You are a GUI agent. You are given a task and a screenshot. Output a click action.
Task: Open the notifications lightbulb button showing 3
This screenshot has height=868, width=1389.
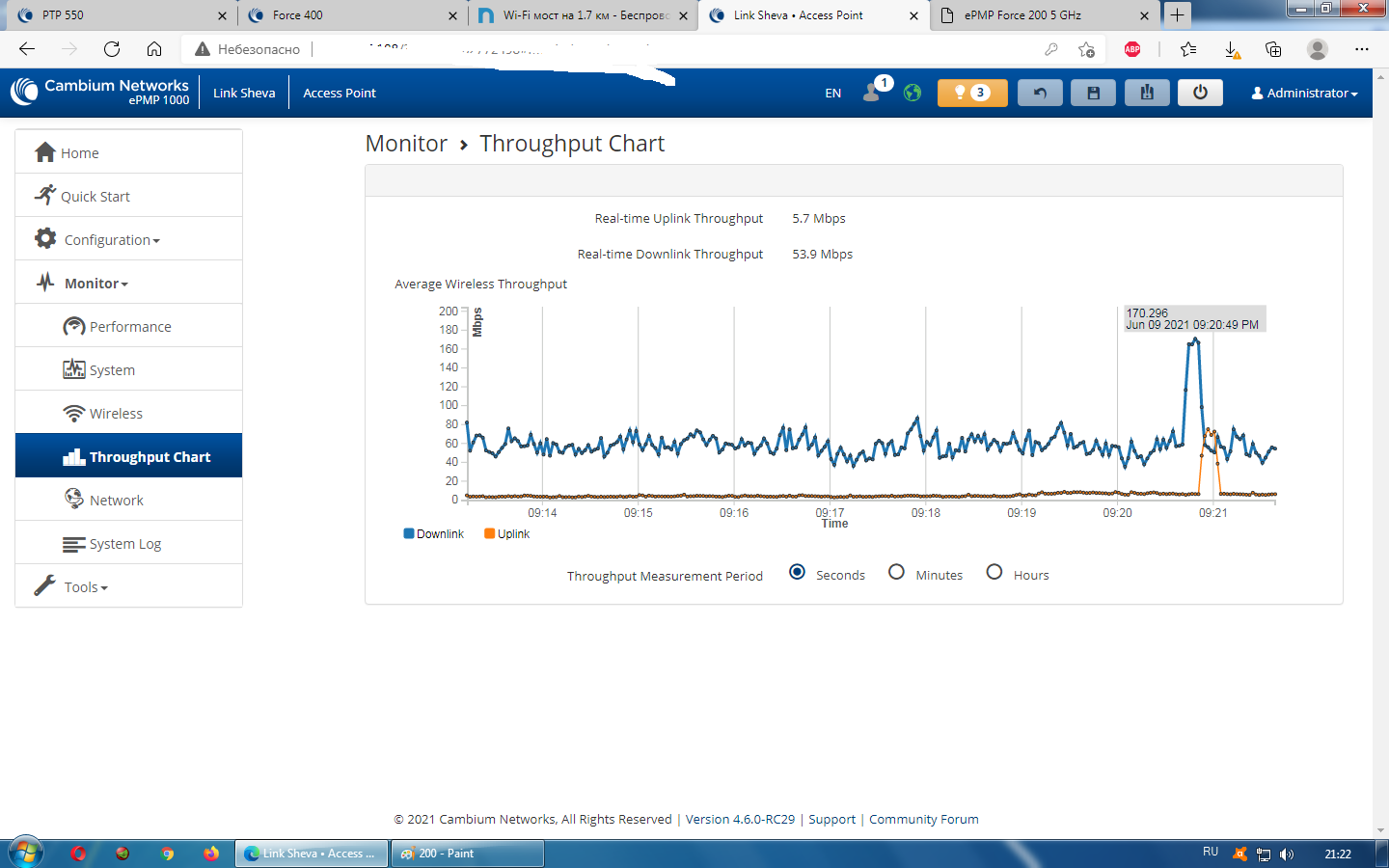click(x=972, y=93)
